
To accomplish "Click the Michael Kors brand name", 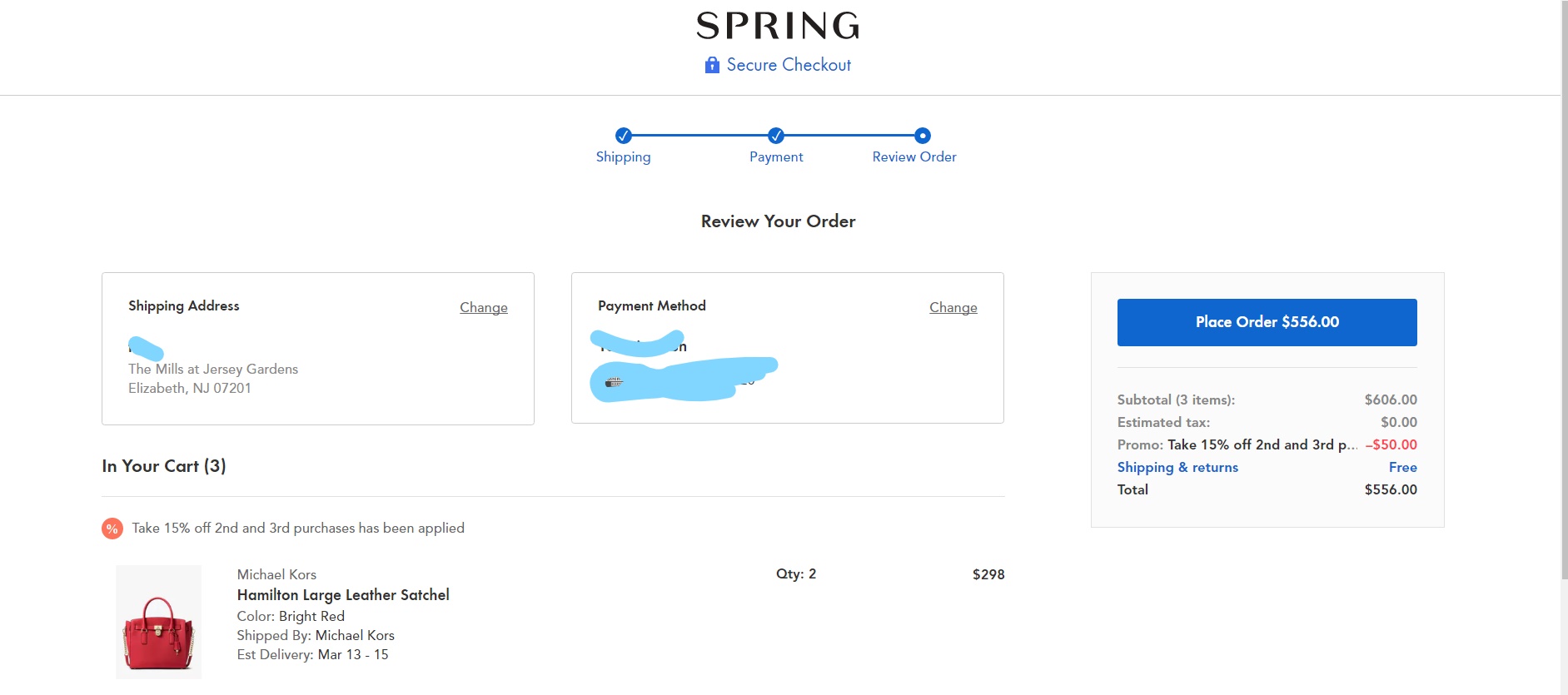I will click(x=276, y=574).
